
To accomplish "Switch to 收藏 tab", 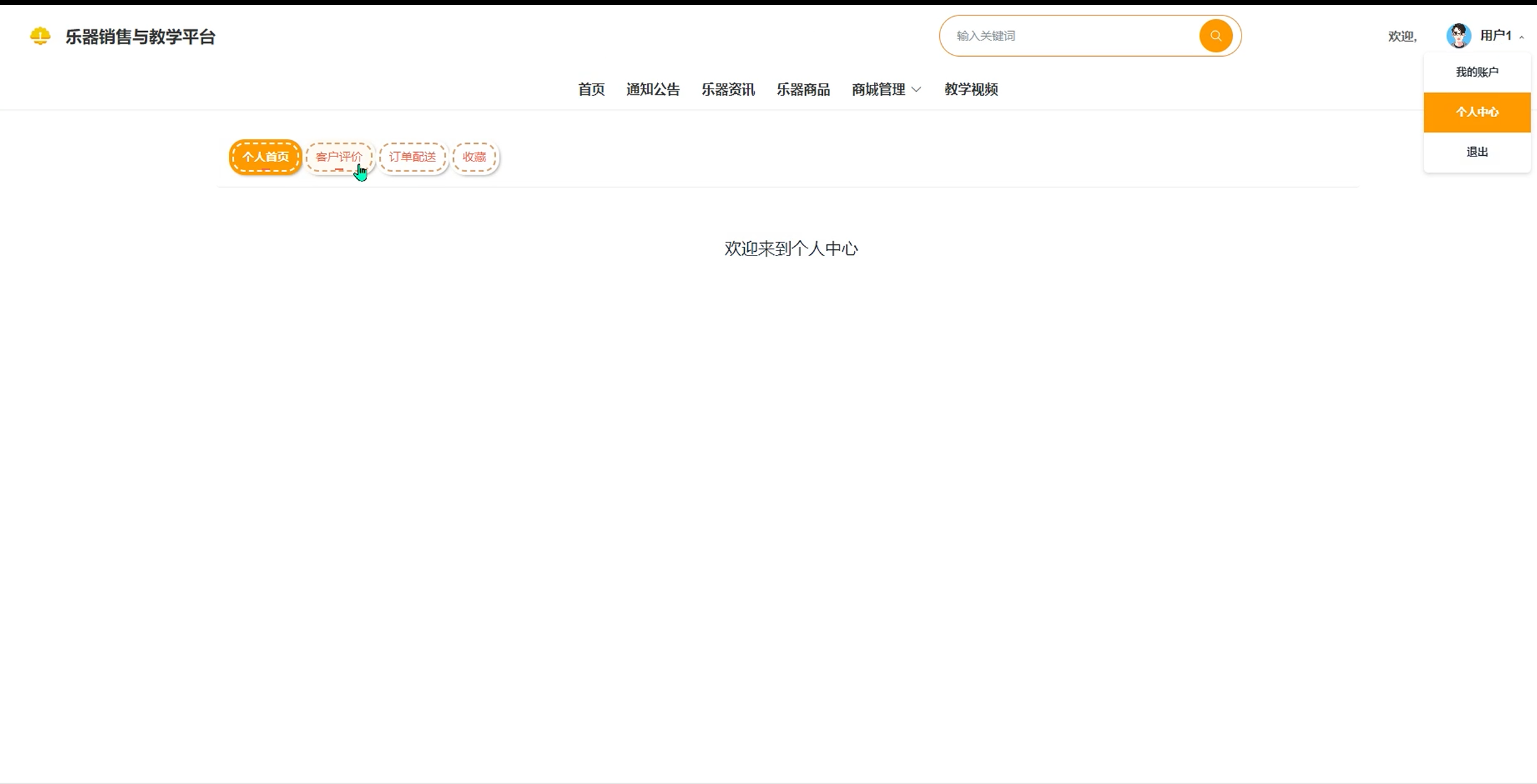I will pyautogui.click(x=474, y=157).
